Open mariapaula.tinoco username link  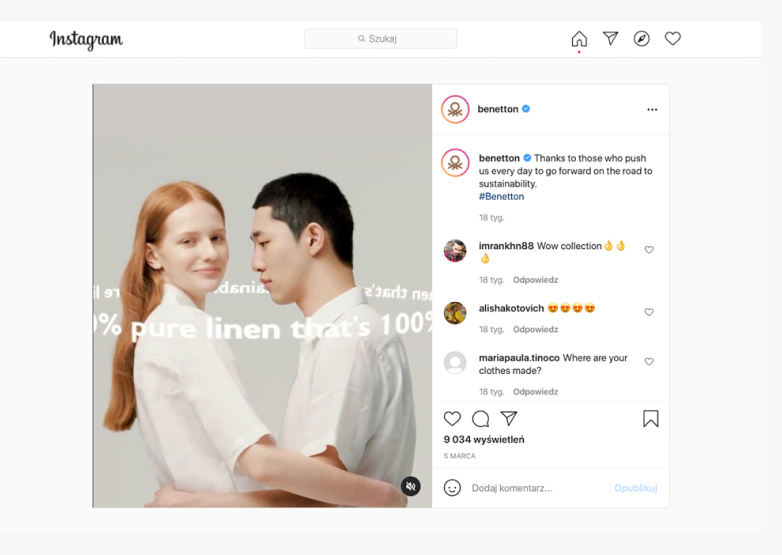point(519,358)
